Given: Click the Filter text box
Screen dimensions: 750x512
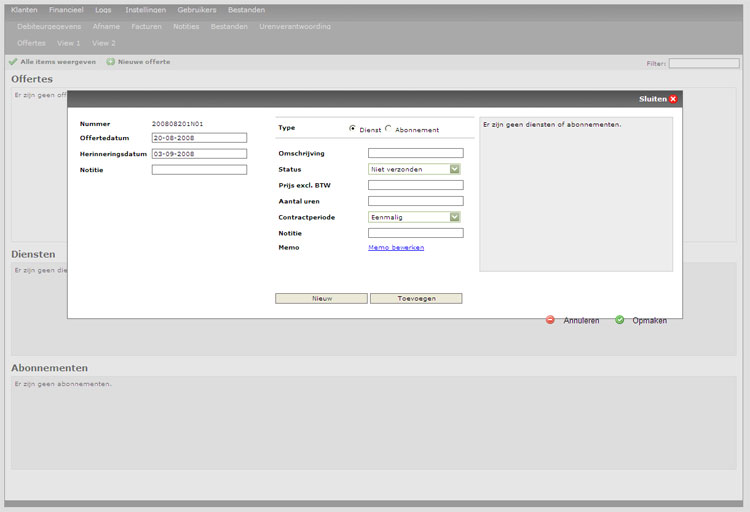Looking at the screenshot, I should [x=704, y=63].
